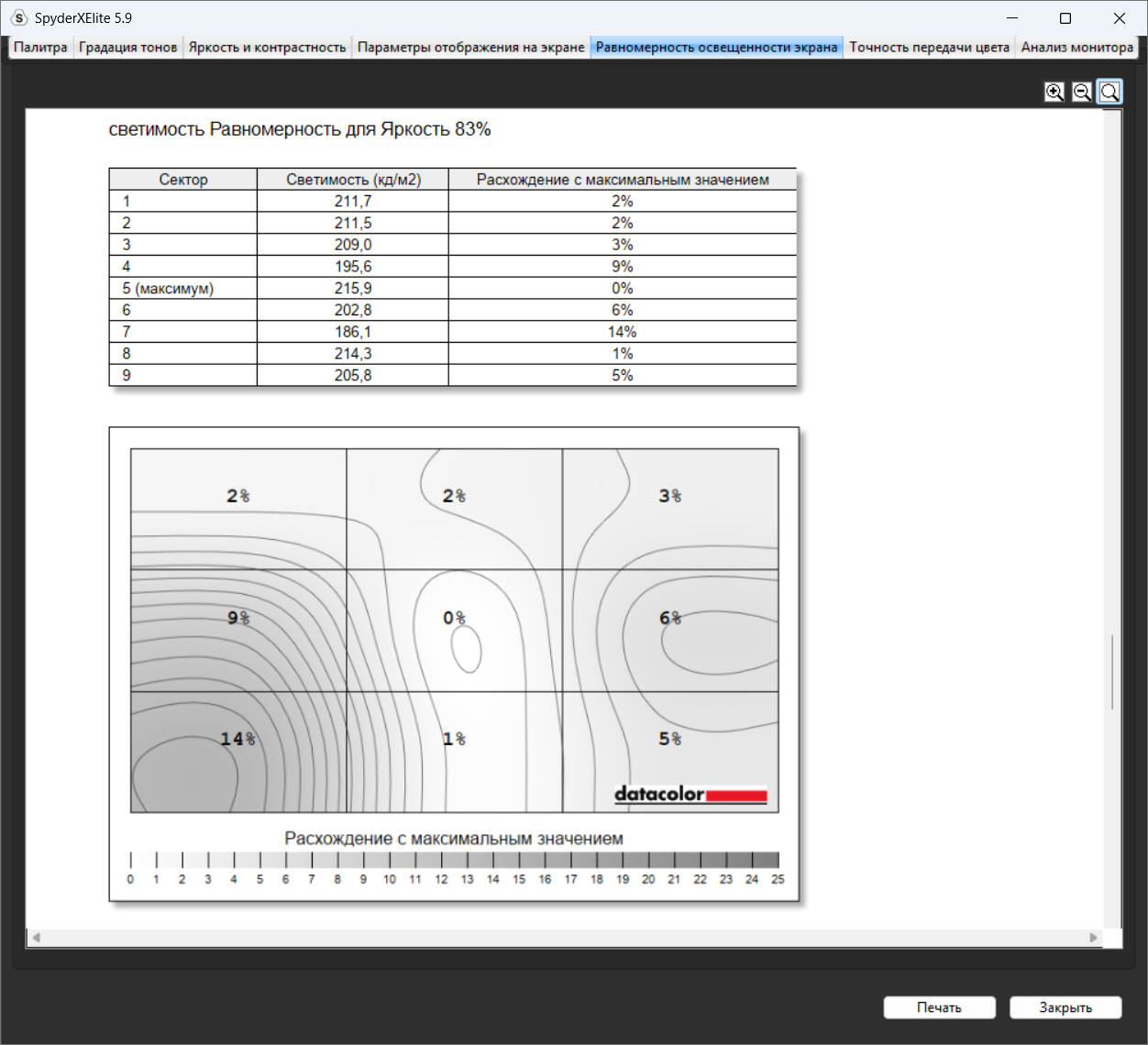1148x1045 pixels.
Task: Click the horizontal scrollbar right arrow
Action: [x=1093, y=938]
